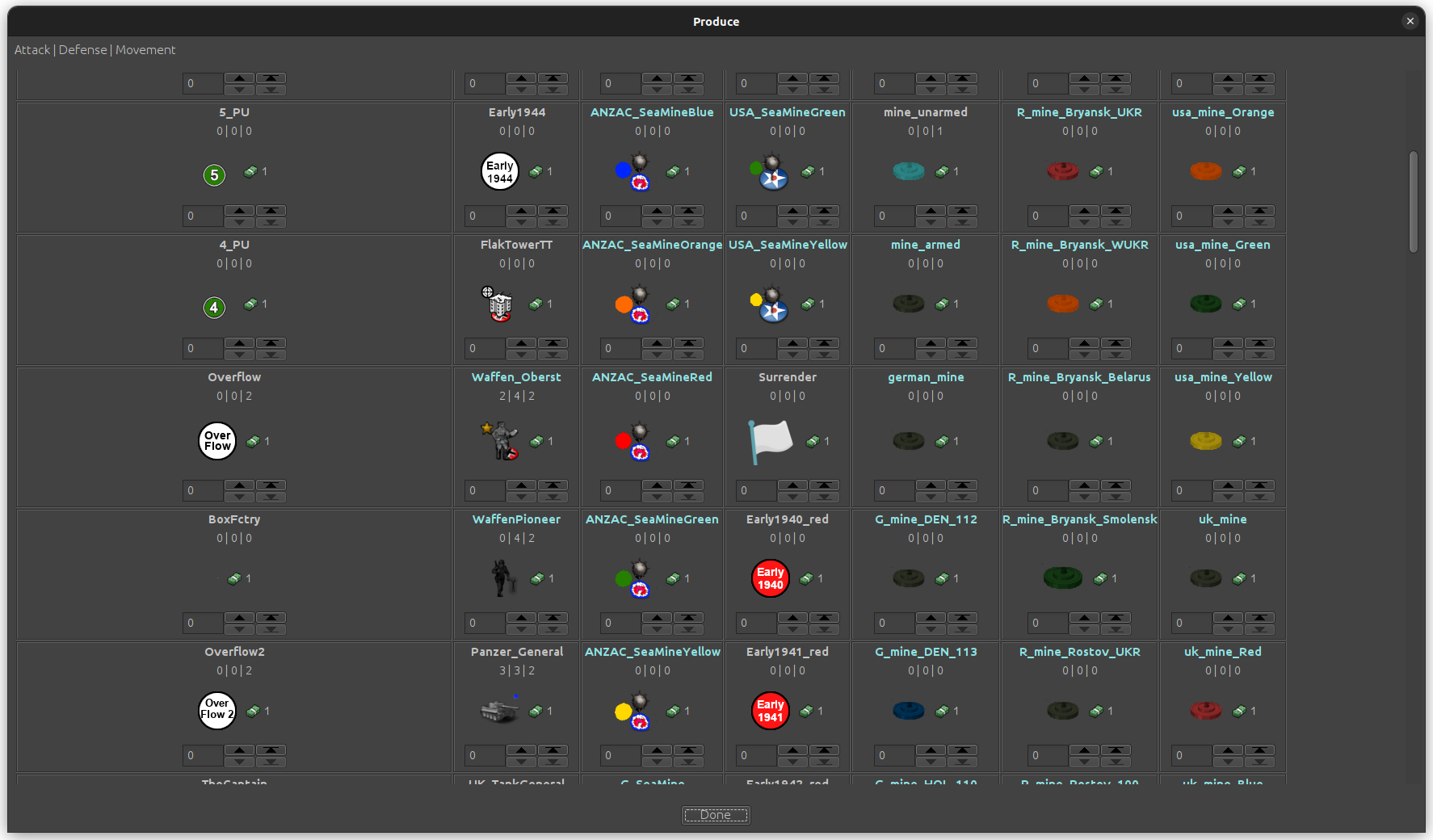Click the 'Attack | Defense | Movement' label

(x=95, y=50)
